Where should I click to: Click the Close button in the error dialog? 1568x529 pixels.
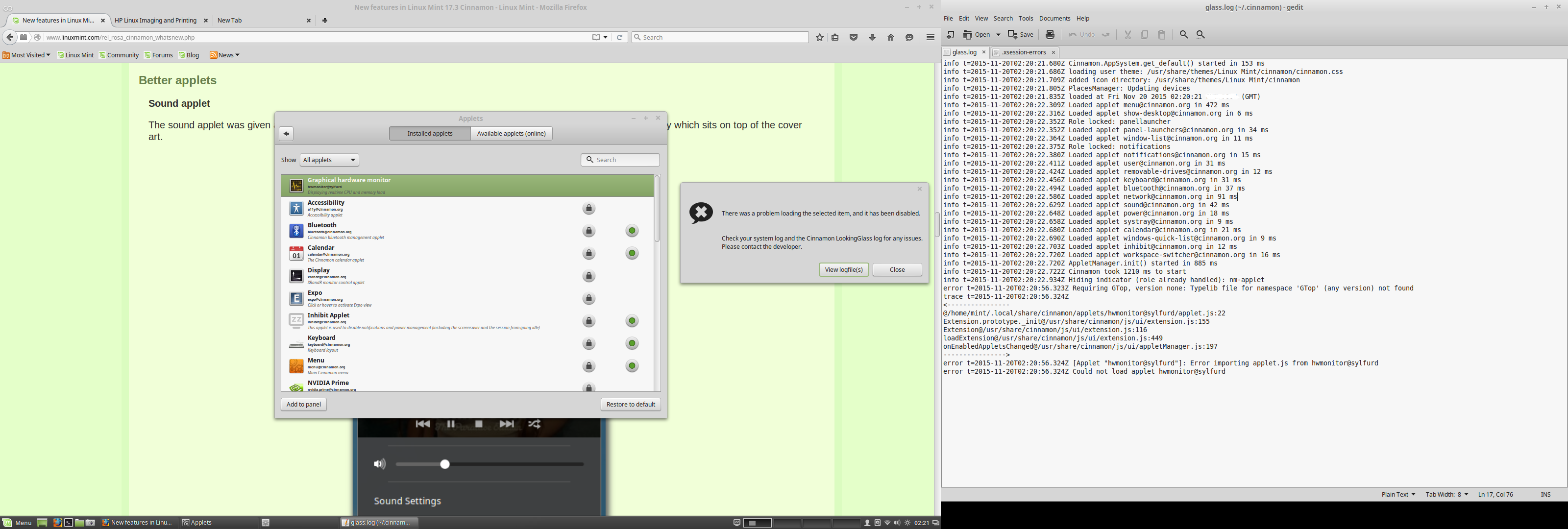click(x=897, y=270)
